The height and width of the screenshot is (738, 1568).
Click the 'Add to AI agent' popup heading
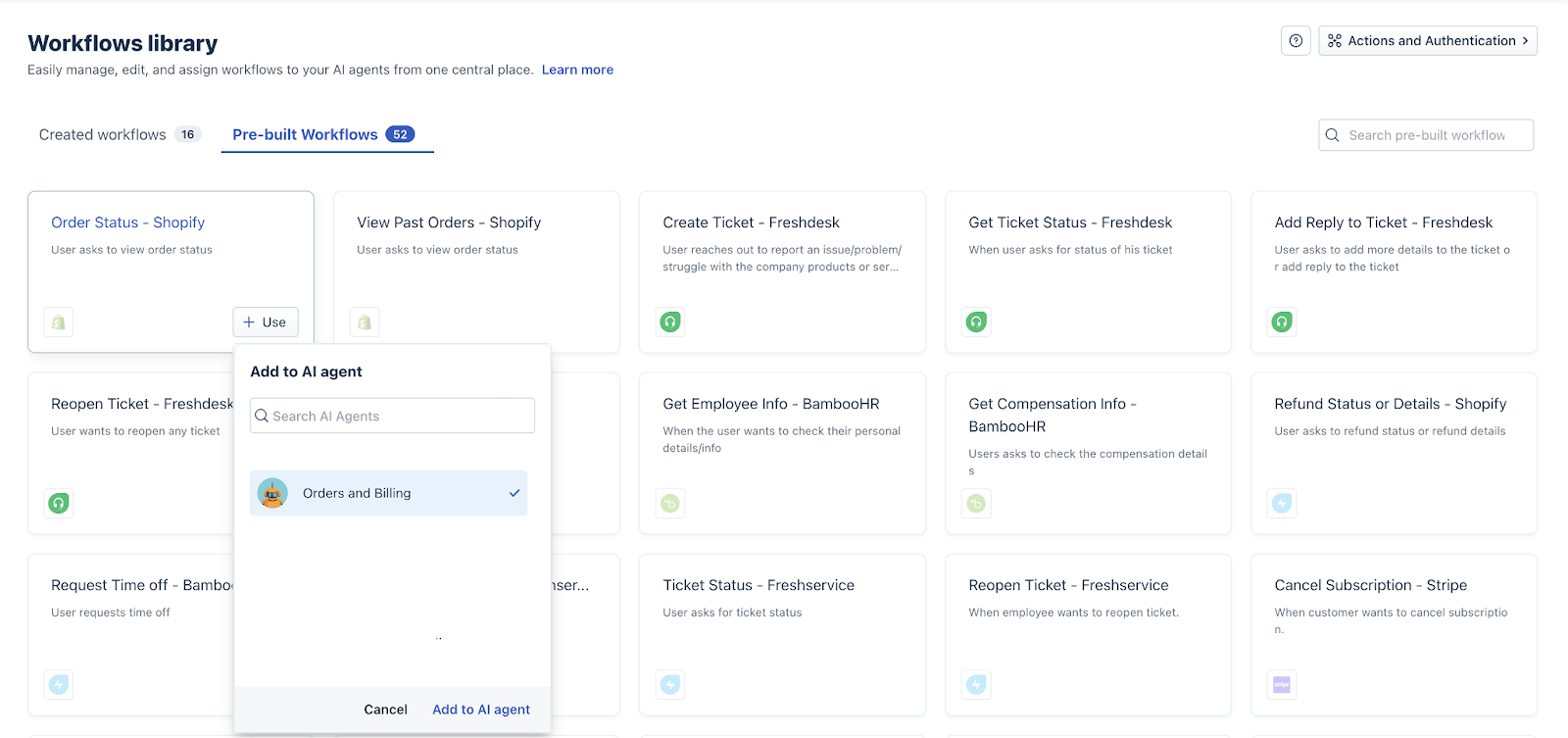coord(306,371)
